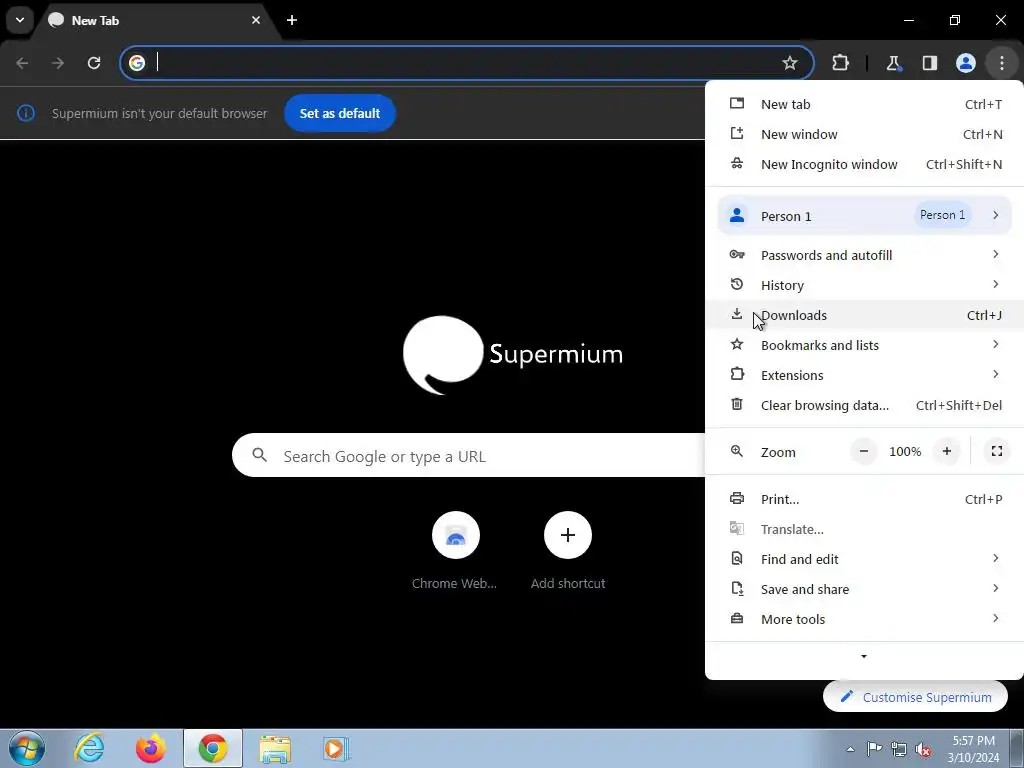
Task: Click the 100% zoom value
Action: click(x=905, y=451)
